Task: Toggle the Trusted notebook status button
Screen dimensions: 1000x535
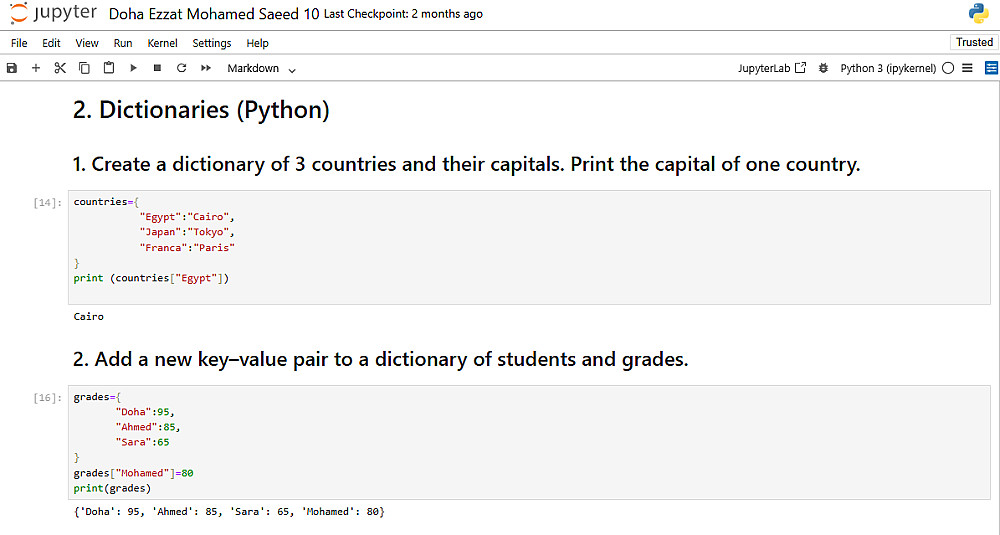Action: (974, 42)
